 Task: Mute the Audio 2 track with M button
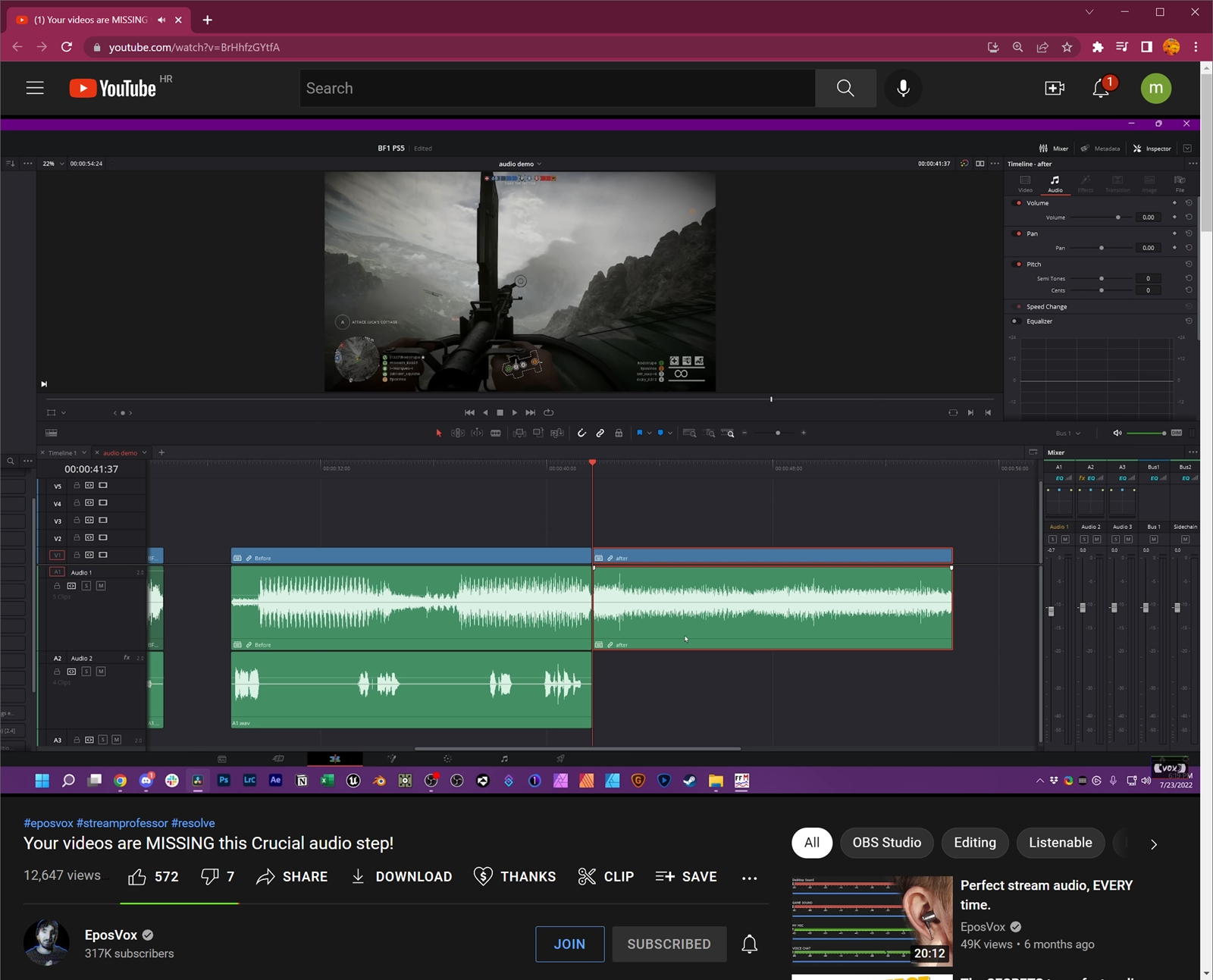pos(101,672)
